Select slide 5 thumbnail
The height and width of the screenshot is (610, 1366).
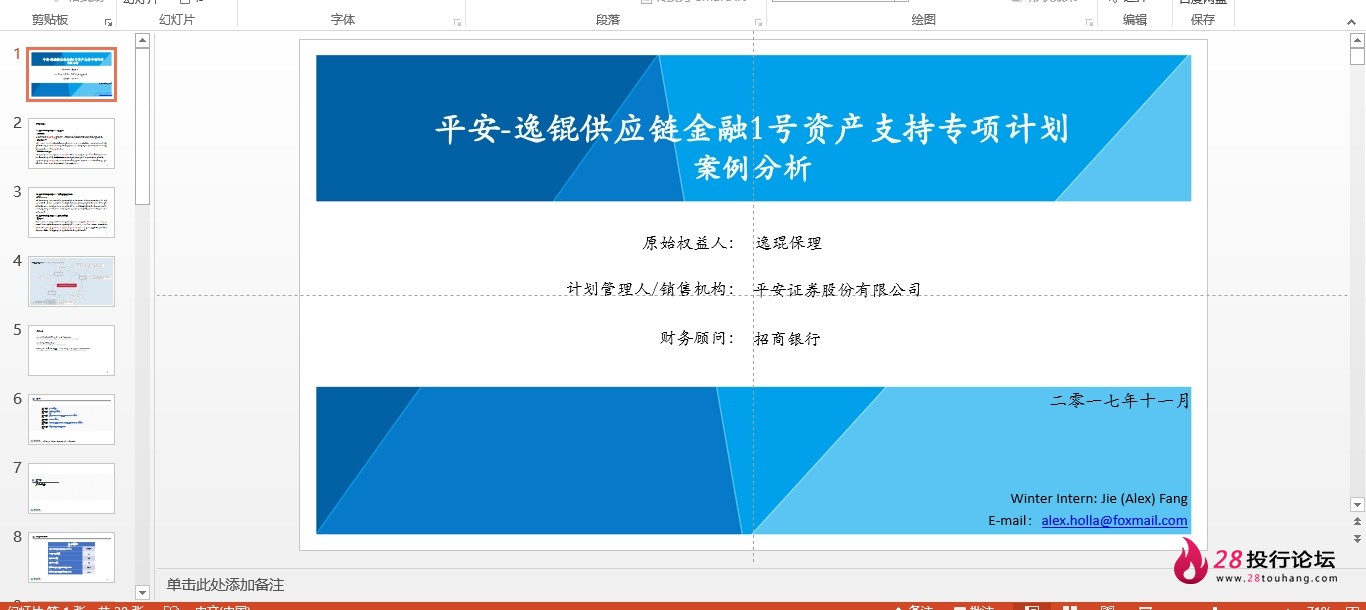click(71, 350)
